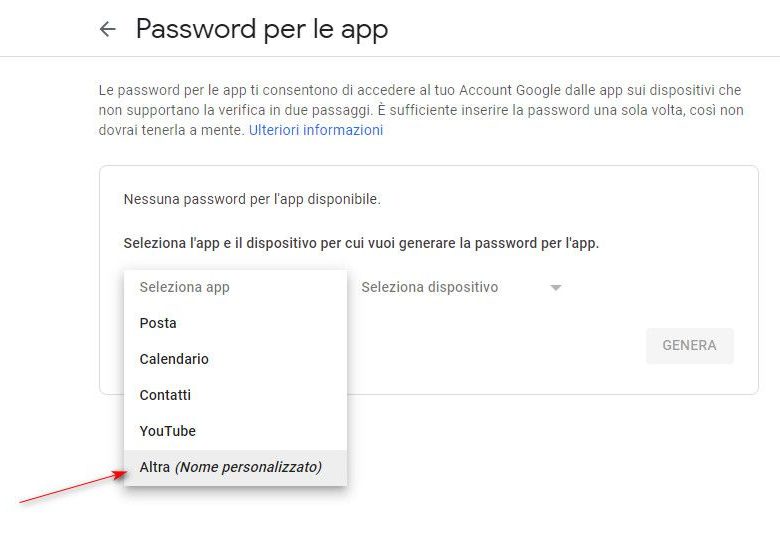Screen dimensions: 780x533
Task: Choose Altra (Nome personalizzato) option
Action: 231,467
